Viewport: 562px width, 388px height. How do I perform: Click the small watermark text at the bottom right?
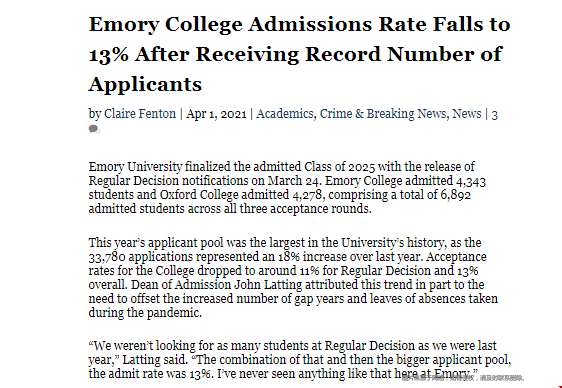[x=463, y=378]
